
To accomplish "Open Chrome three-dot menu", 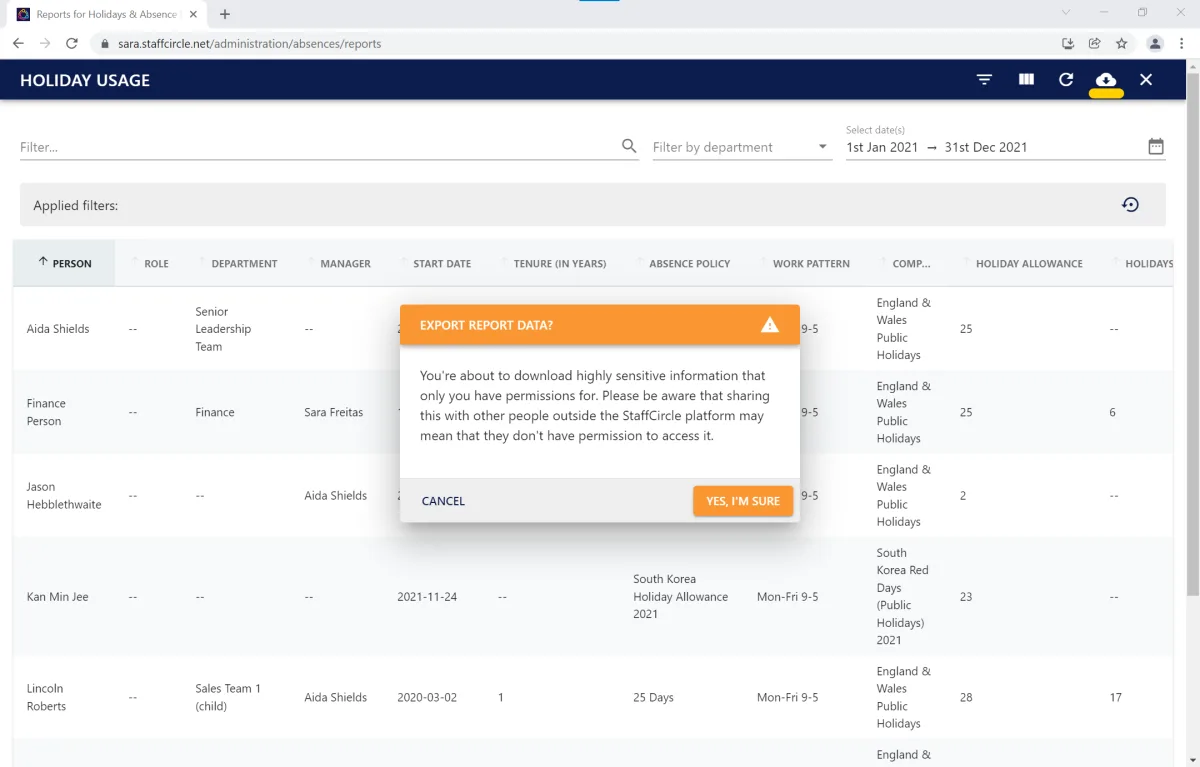I will click(x=1182, y=43).
